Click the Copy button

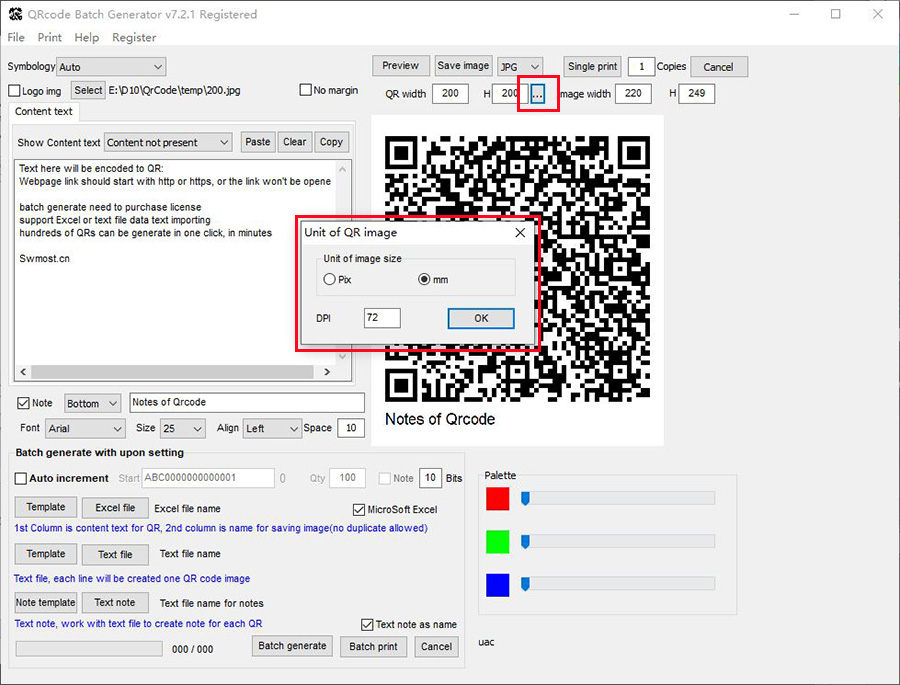click(x=331, y=142)
